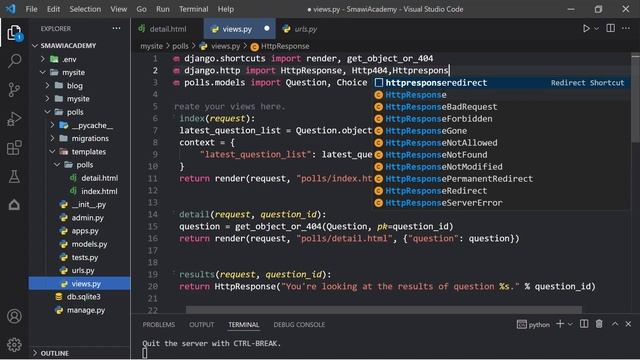Click the horizontal editor scrollbar
Image resolution: width=640 pixels, height=360 pixels.
point(384,310)
